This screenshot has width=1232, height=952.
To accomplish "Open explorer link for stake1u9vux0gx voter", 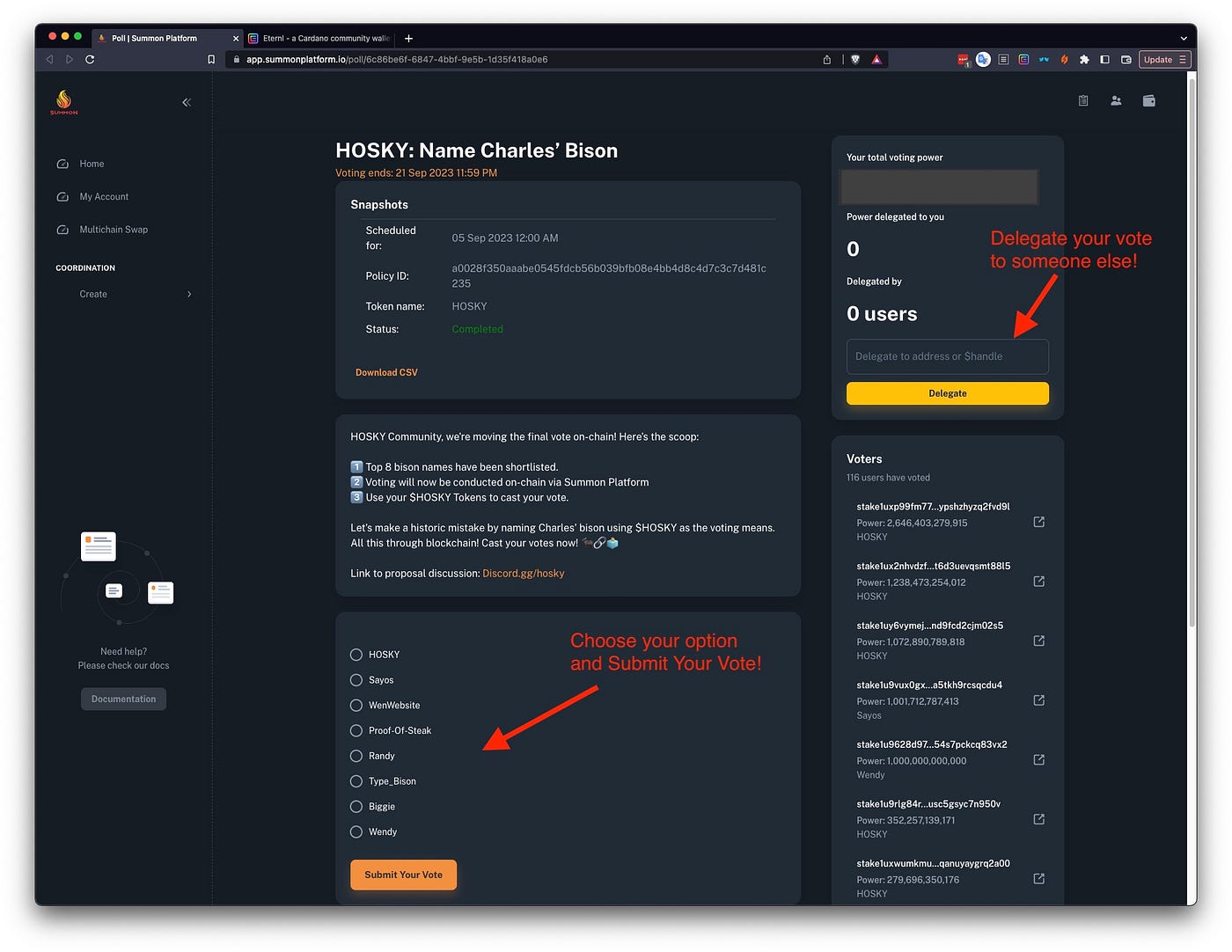I will (1038, 700).
